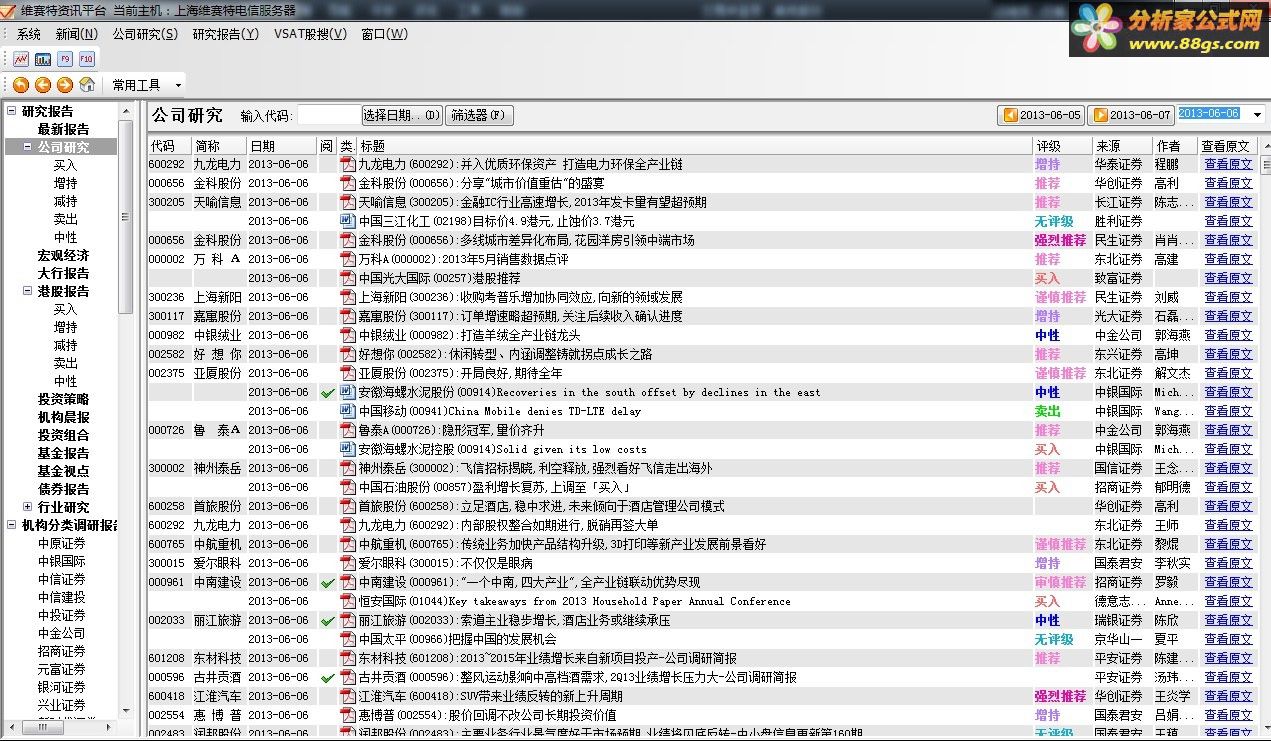
Task: Open the bar chart toolbar icon
Action: pyautogui.click(x=43, y=59)
